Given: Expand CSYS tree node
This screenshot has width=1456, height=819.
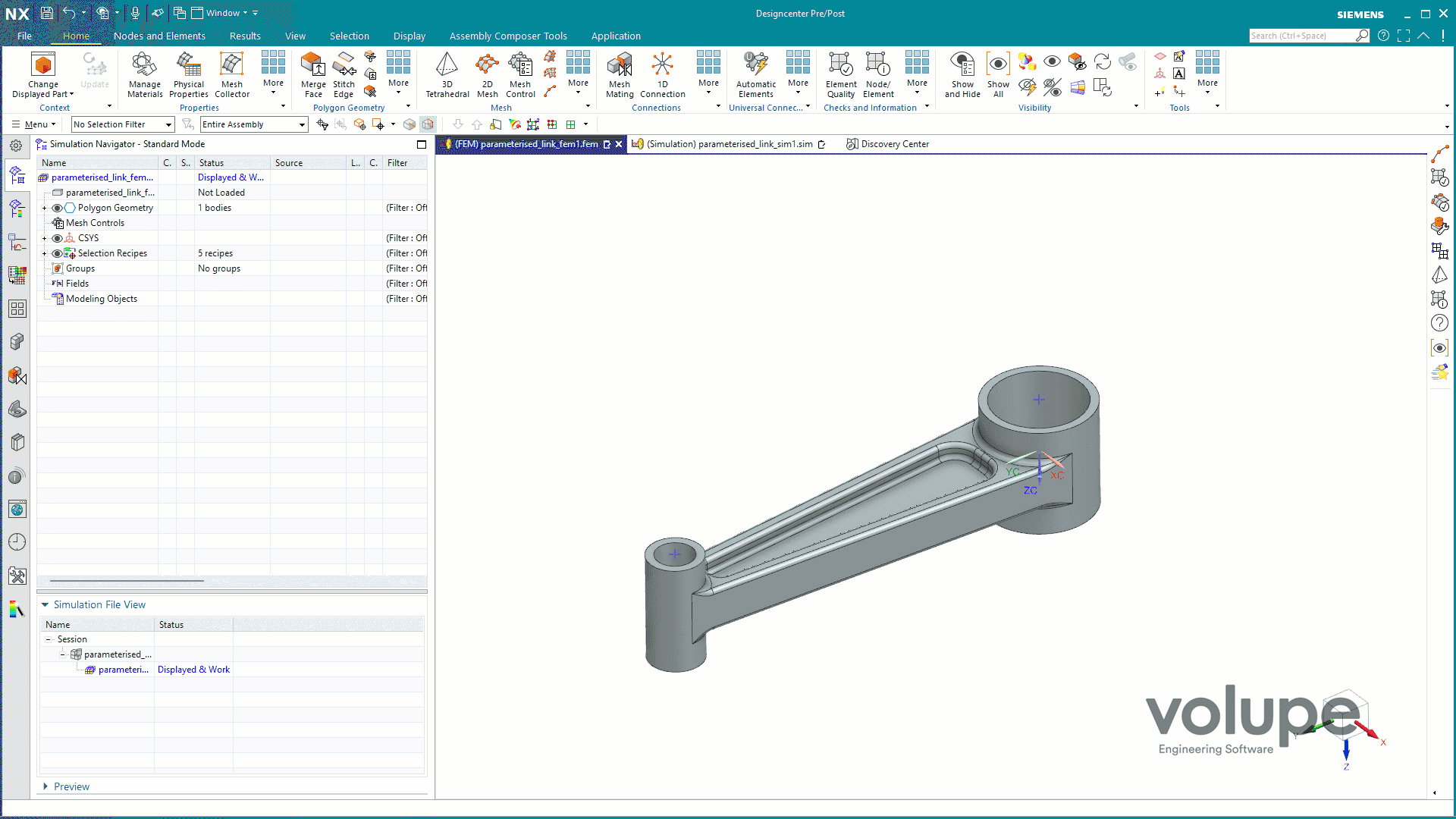Looking at the screenshot, I should [44, 238].
